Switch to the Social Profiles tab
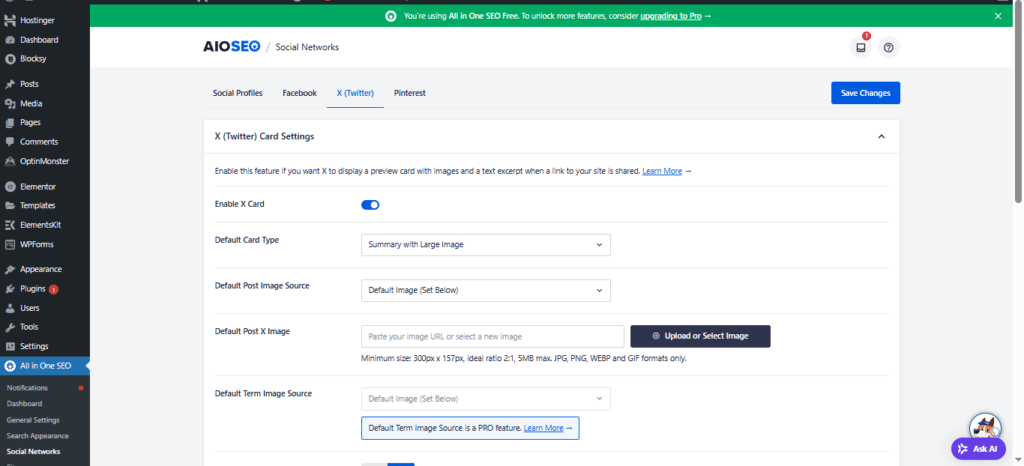This screenshot has height=466, width=1024. (x=238, y=93)
